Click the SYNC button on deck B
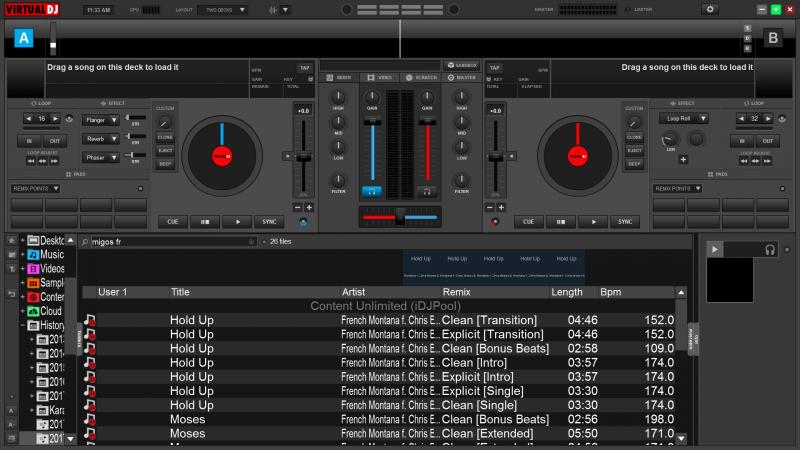 pyautogui.click(x=625, y=222)
